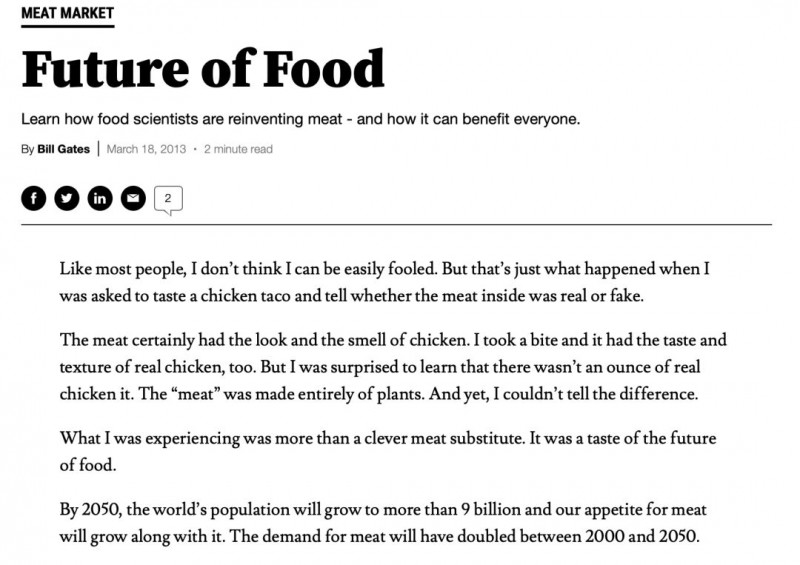Share the article via email icon
The image size is (800, 565).
[x=132, y=198]
